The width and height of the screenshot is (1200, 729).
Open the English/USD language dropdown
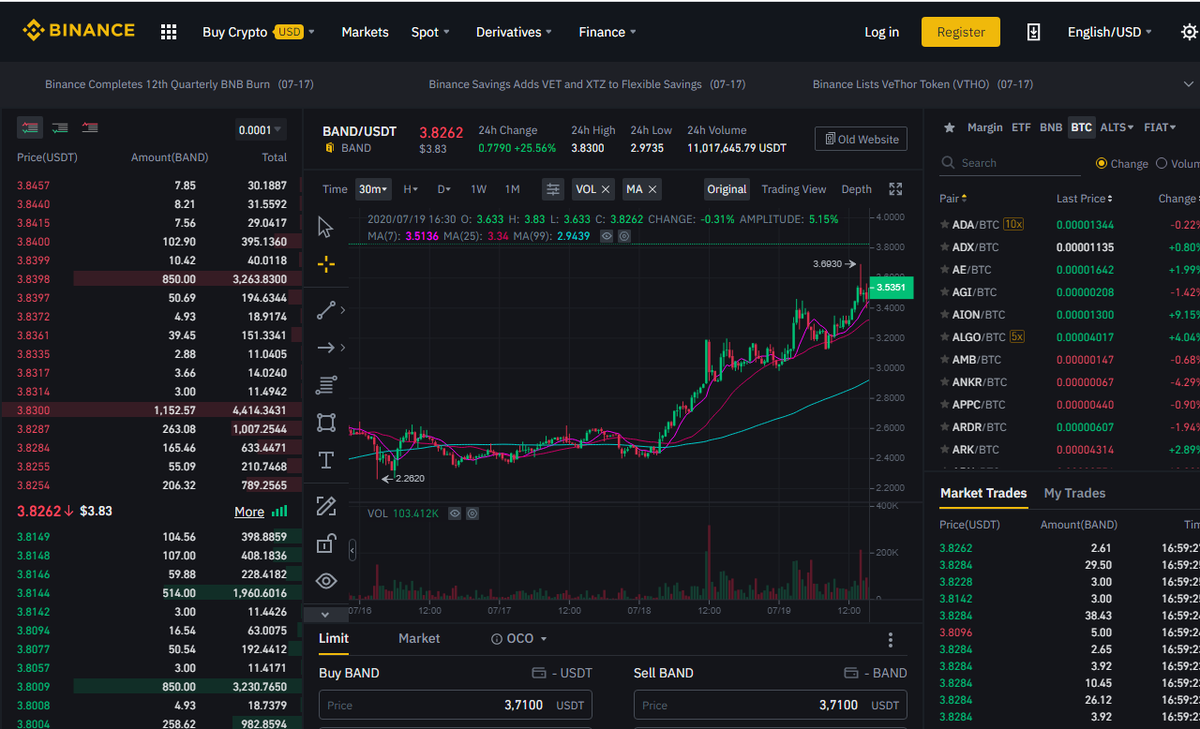(1110, 32)
